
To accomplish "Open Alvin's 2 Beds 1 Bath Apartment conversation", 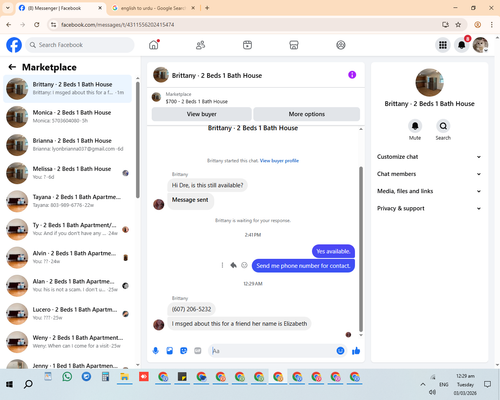I will 68,258.
